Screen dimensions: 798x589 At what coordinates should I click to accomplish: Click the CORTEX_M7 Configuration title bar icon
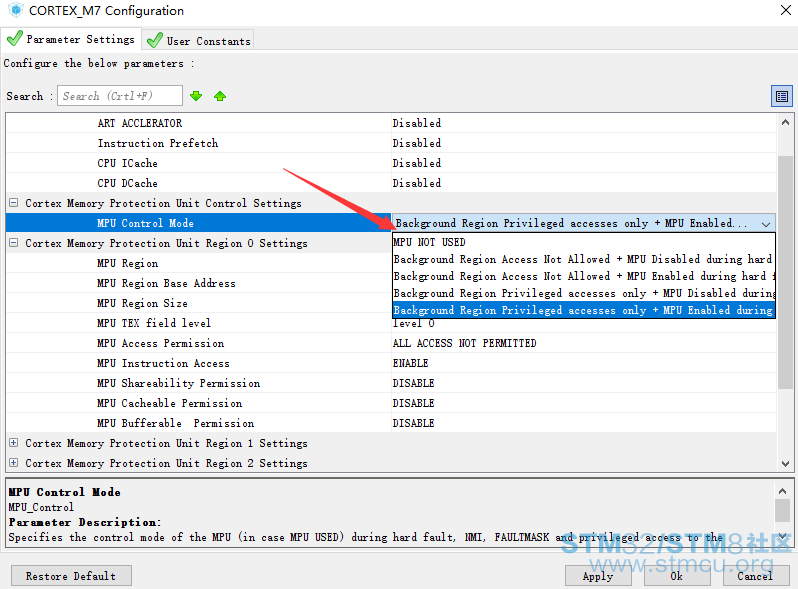tap(14, 11)
